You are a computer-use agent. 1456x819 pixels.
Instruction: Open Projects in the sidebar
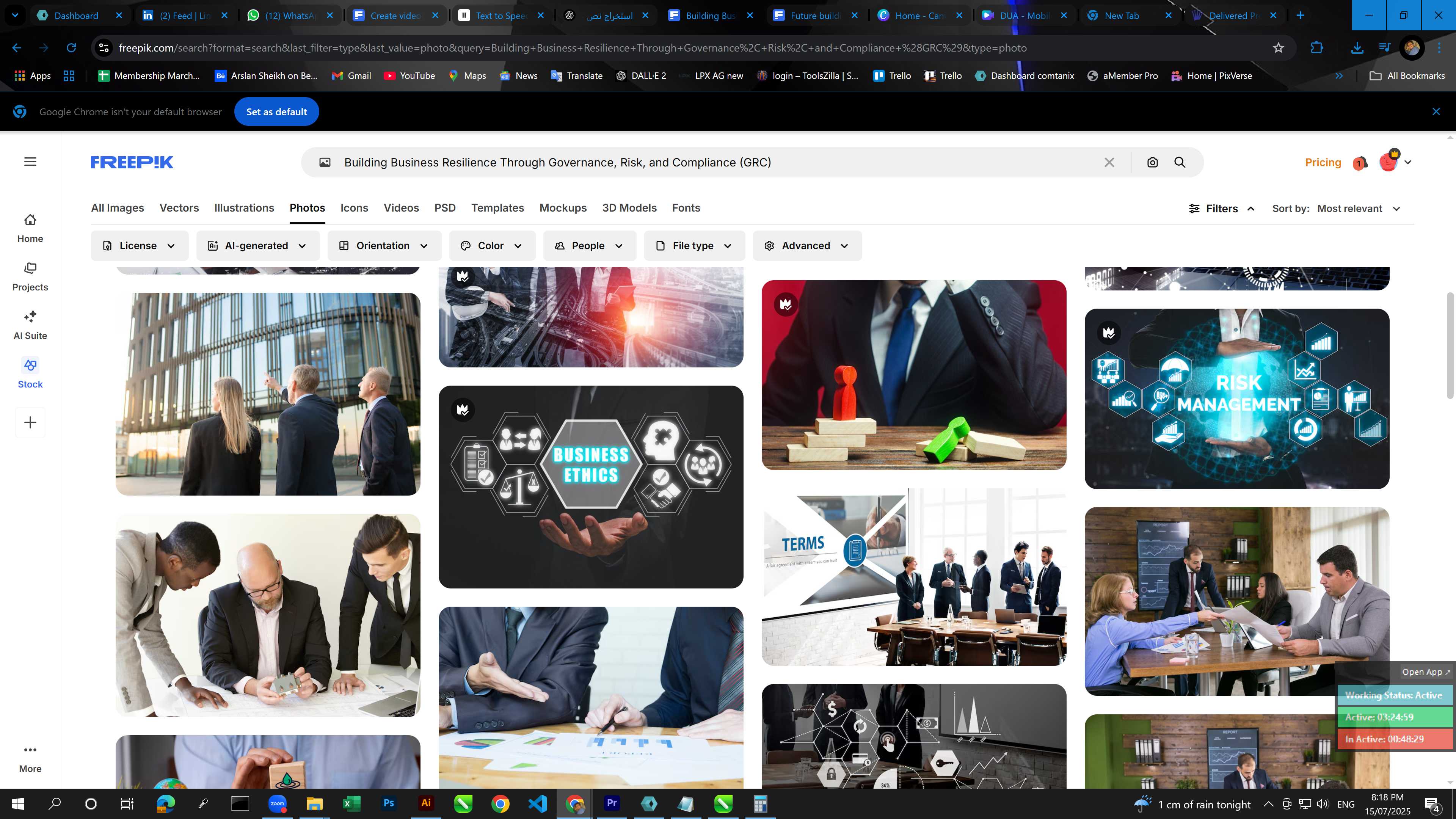coord(30,277)
